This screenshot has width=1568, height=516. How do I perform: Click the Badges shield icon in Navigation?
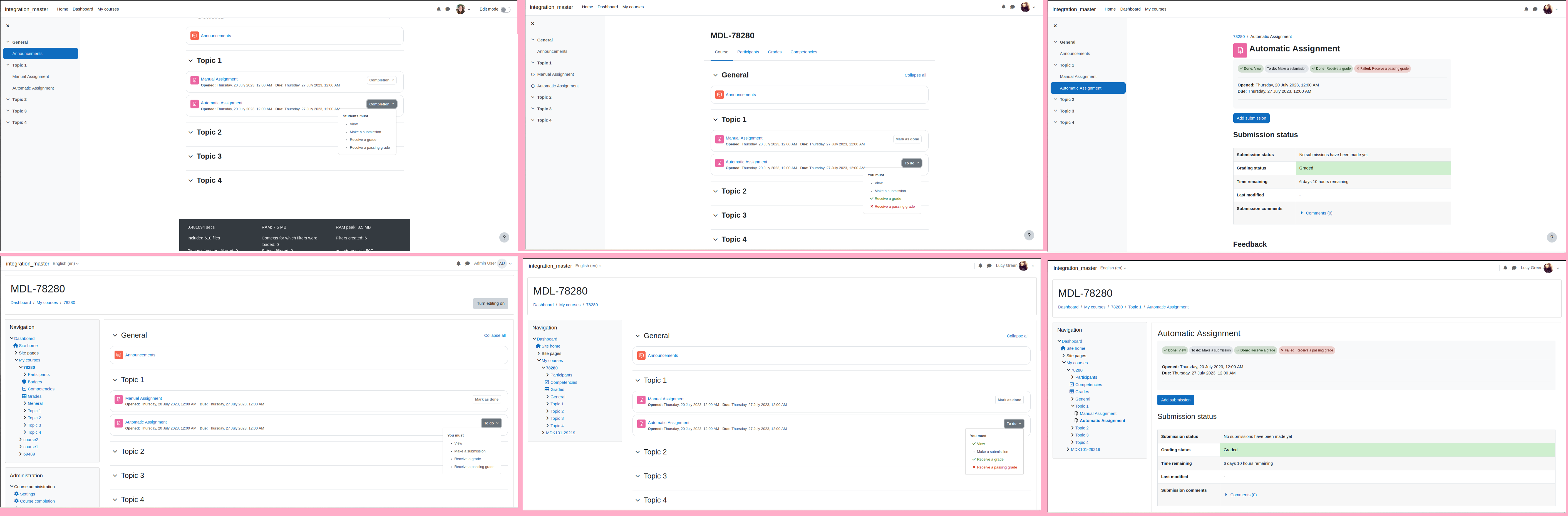point(24,382)
